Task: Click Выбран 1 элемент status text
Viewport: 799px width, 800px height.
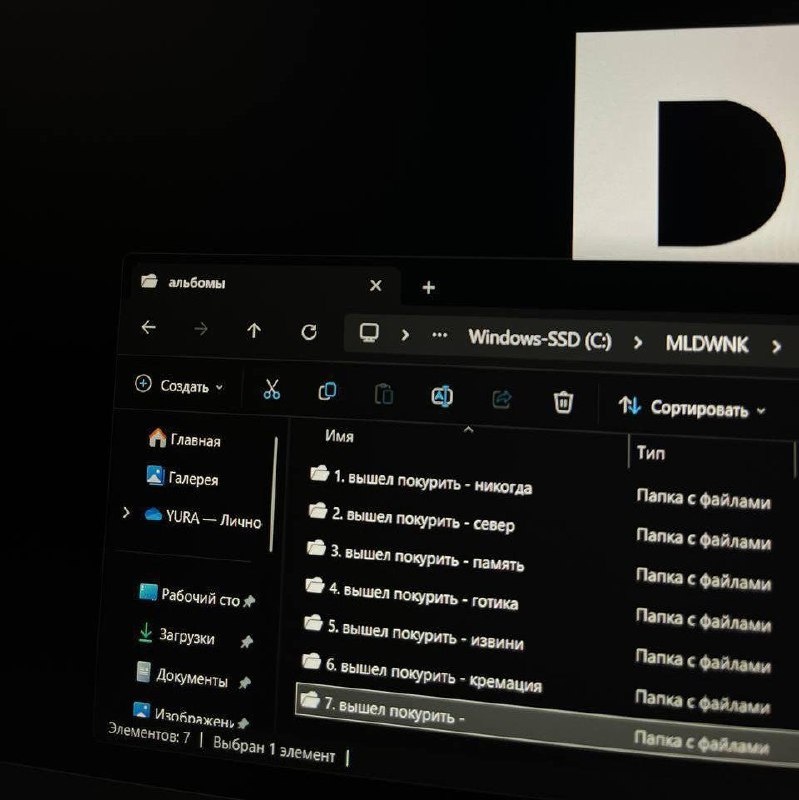Action: point(274,749)
